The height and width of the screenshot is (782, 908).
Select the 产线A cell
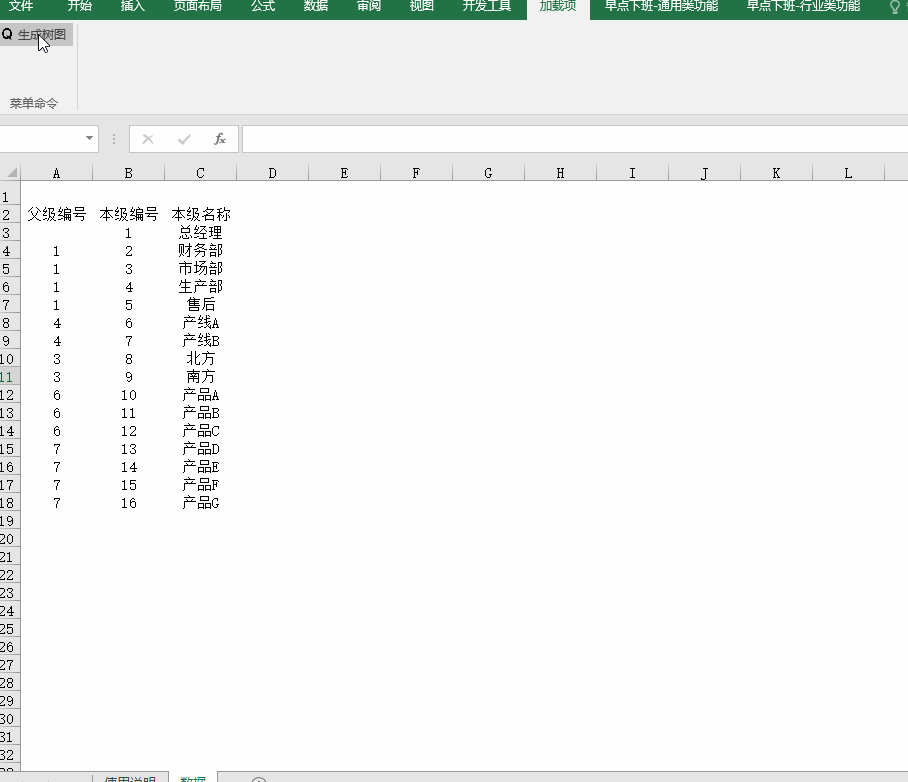(200, 323)
